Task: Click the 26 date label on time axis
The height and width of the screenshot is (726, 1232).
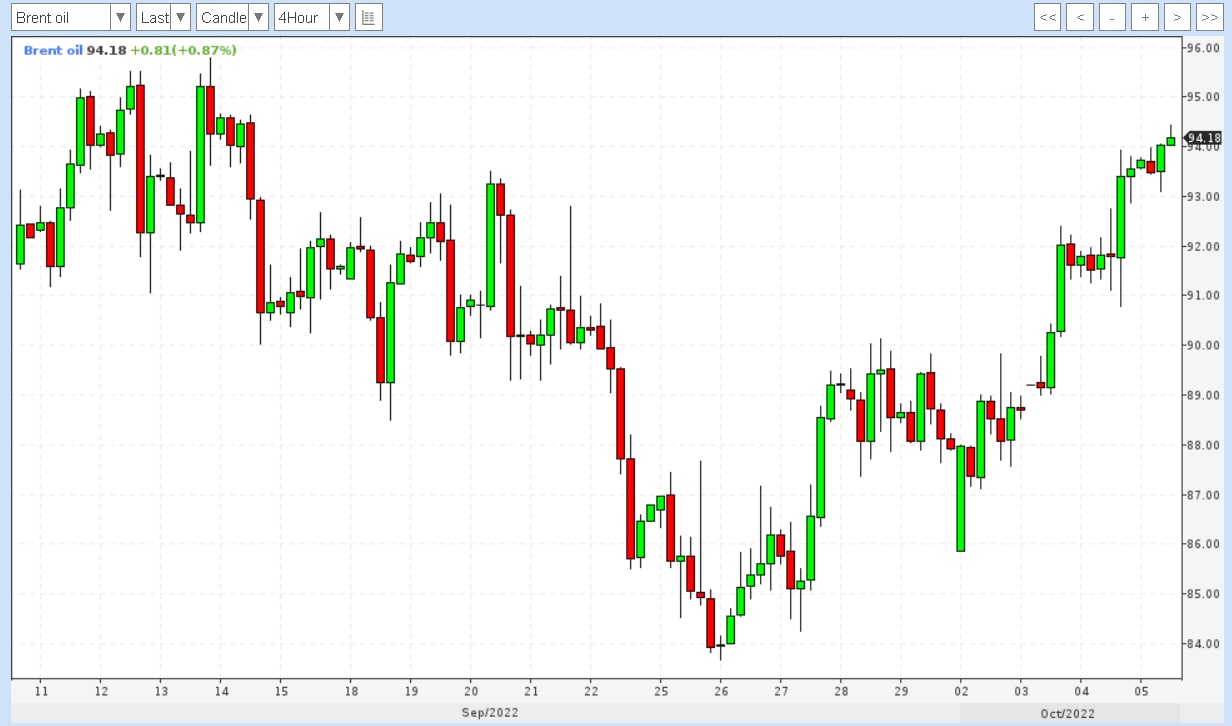Action: [x=721, y=691]
